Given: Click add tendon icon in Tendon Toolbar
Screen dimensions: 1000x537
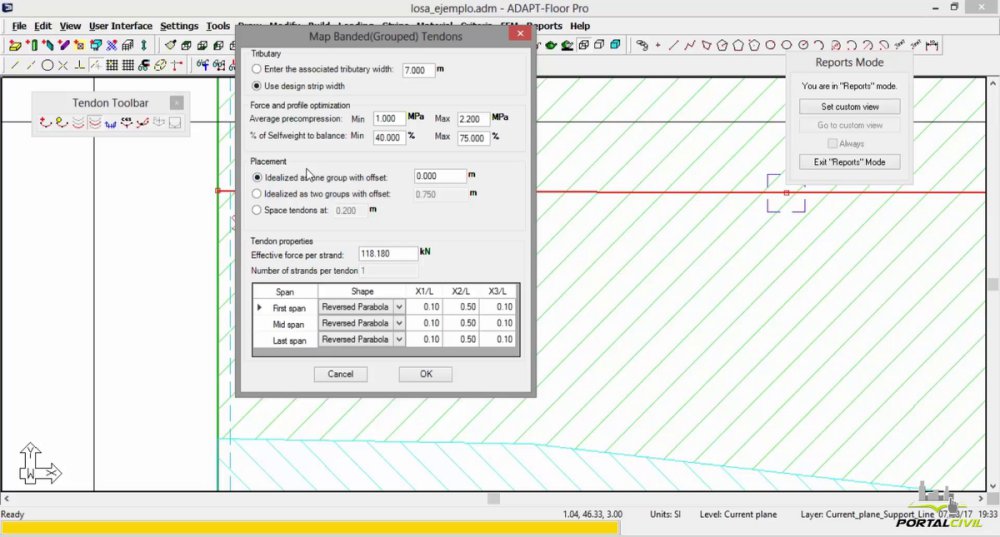Looking at the screenshot, I should [45, 122].
